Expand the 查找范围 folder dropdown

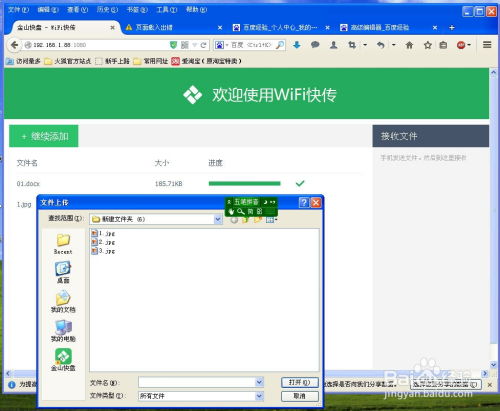(x=218, y=219)
